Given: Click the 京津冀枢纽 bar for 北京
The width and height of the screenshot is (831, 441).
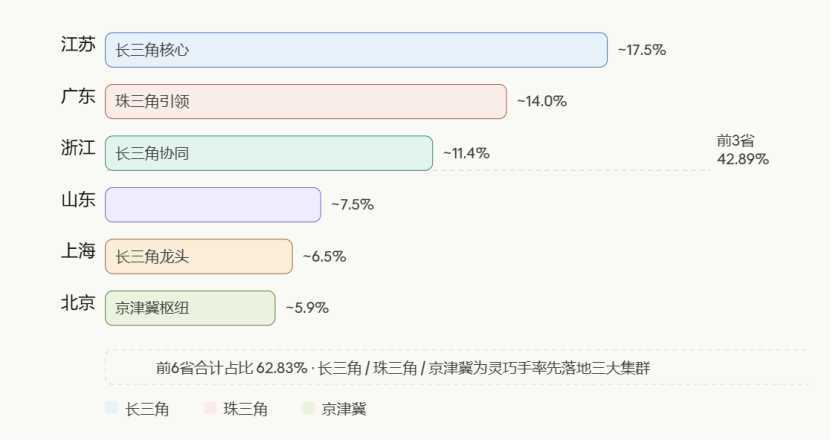Looking at the screenshot, I should click(x=190, y=308).
